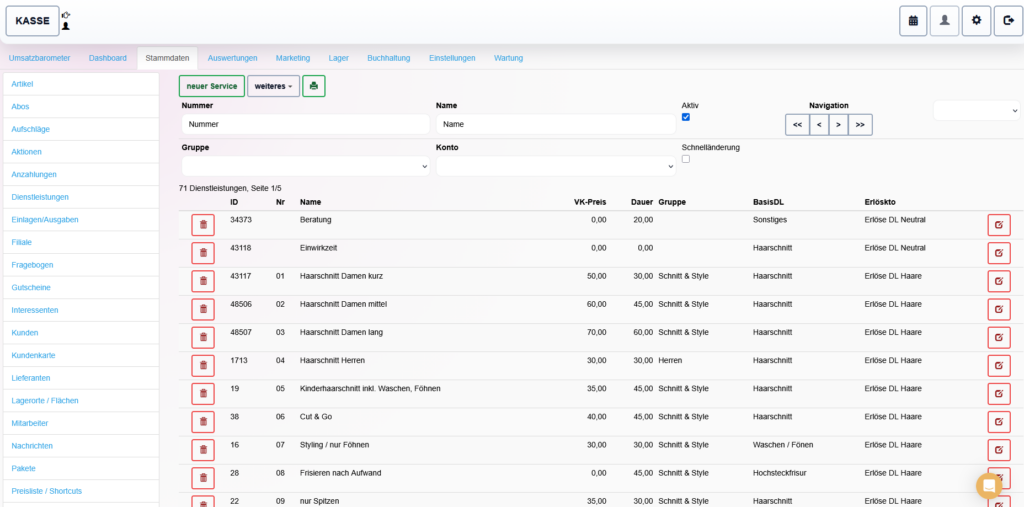The width and height of the screenshot is (1024, 507).
Task: Go to last page with >> button
Action: [x=860, y=124]
